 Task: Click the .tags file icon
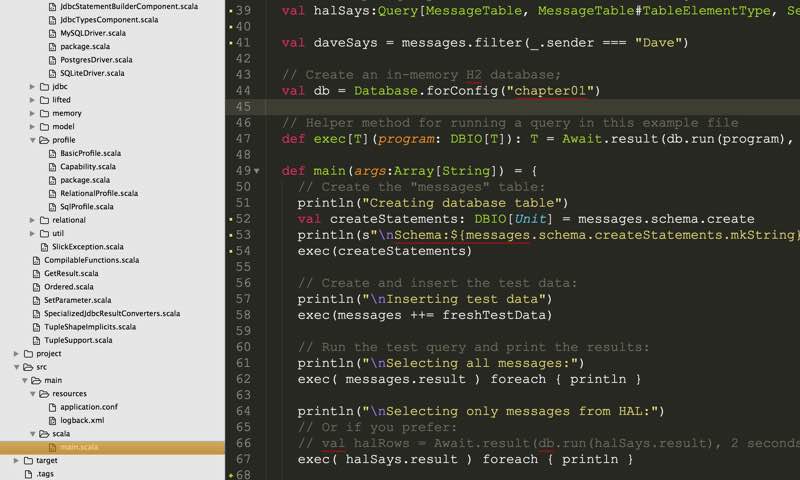point(27,474)
